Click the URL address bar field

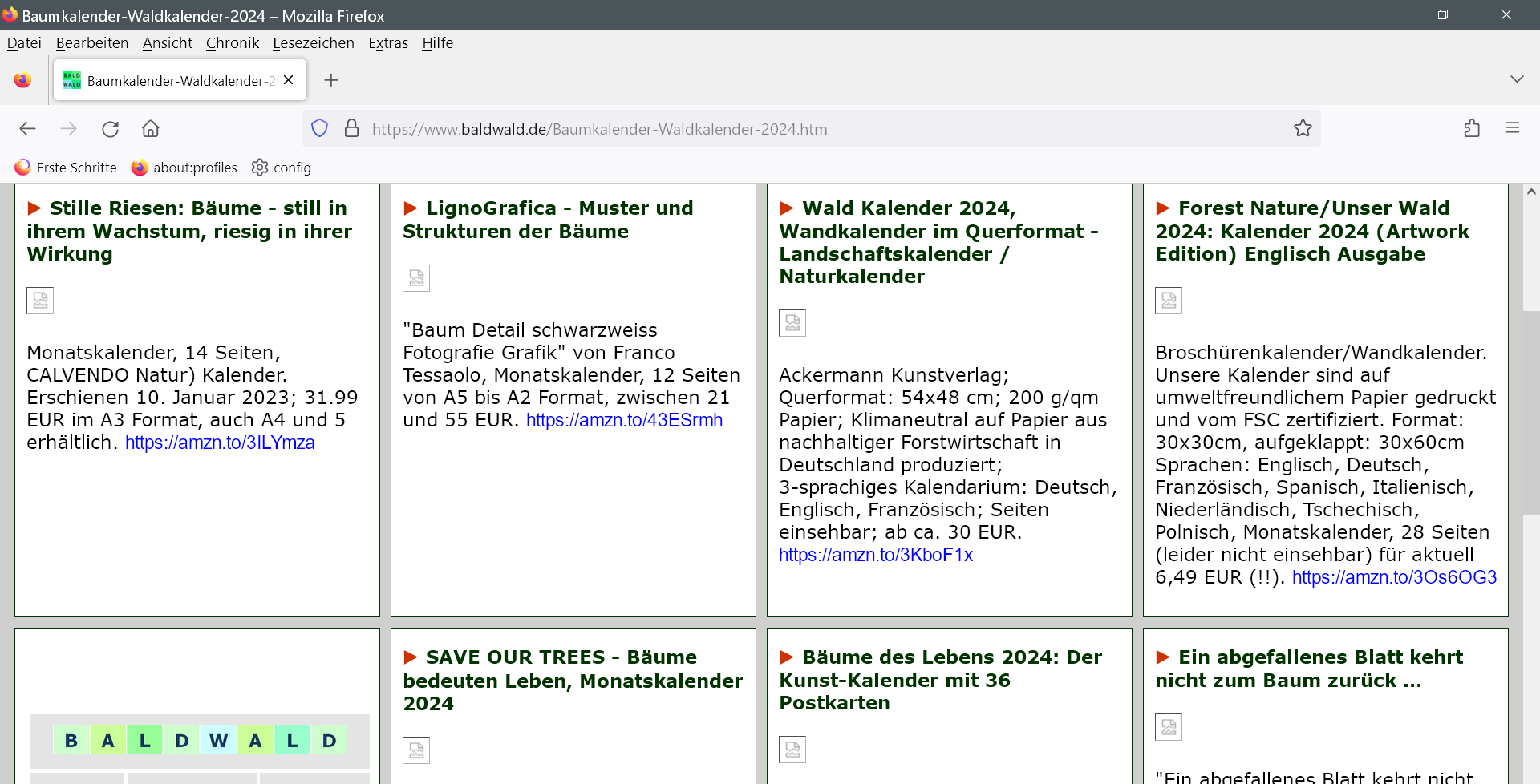(x=802, y=129)
